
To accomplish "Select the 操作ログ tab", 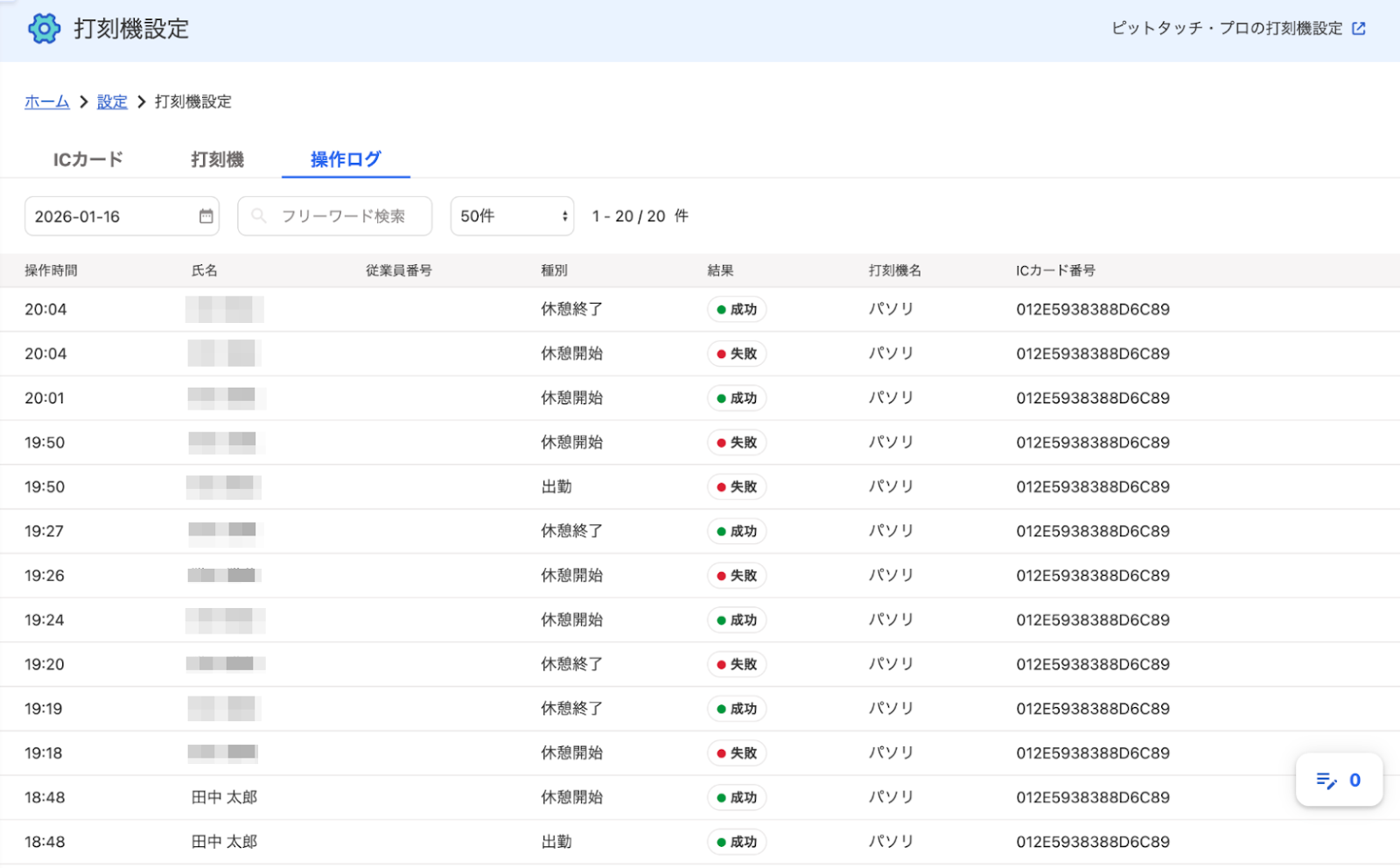I will (x=346, y=159).
